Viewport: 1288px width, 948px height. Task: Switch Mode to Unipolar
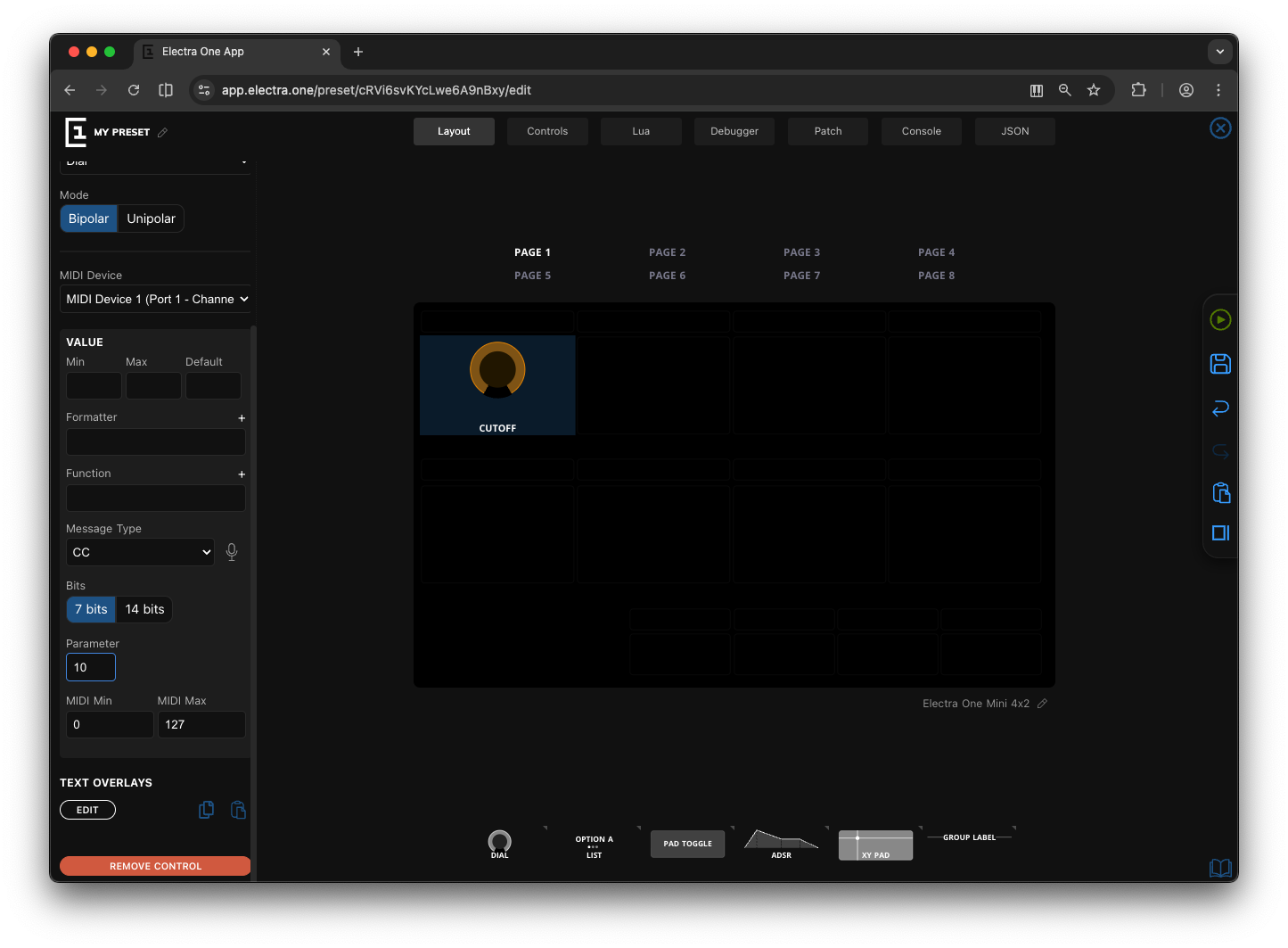[151, 218]
